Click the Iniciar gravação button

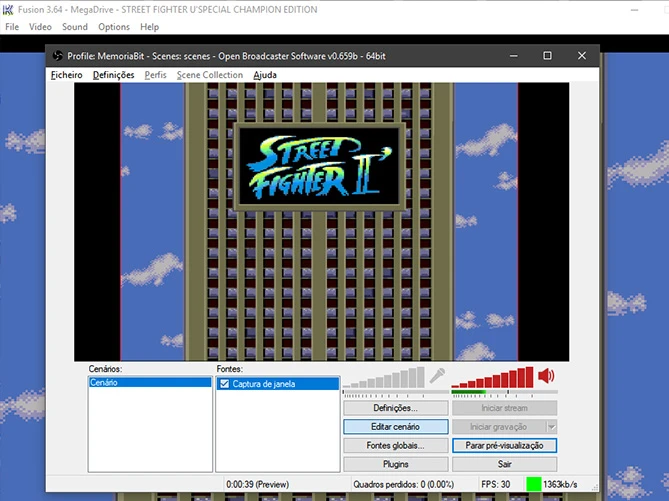pyautogui.click(x=499, y=427)
